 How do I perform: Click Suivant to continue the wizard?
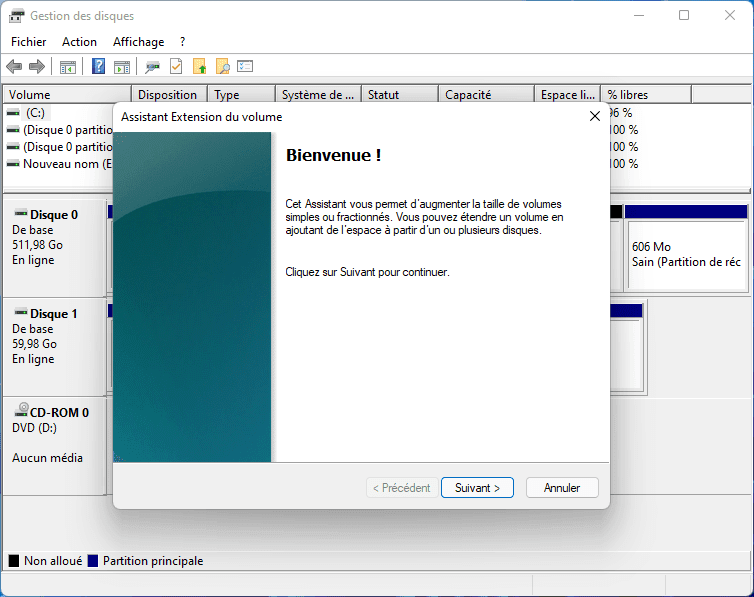[477, 488]
